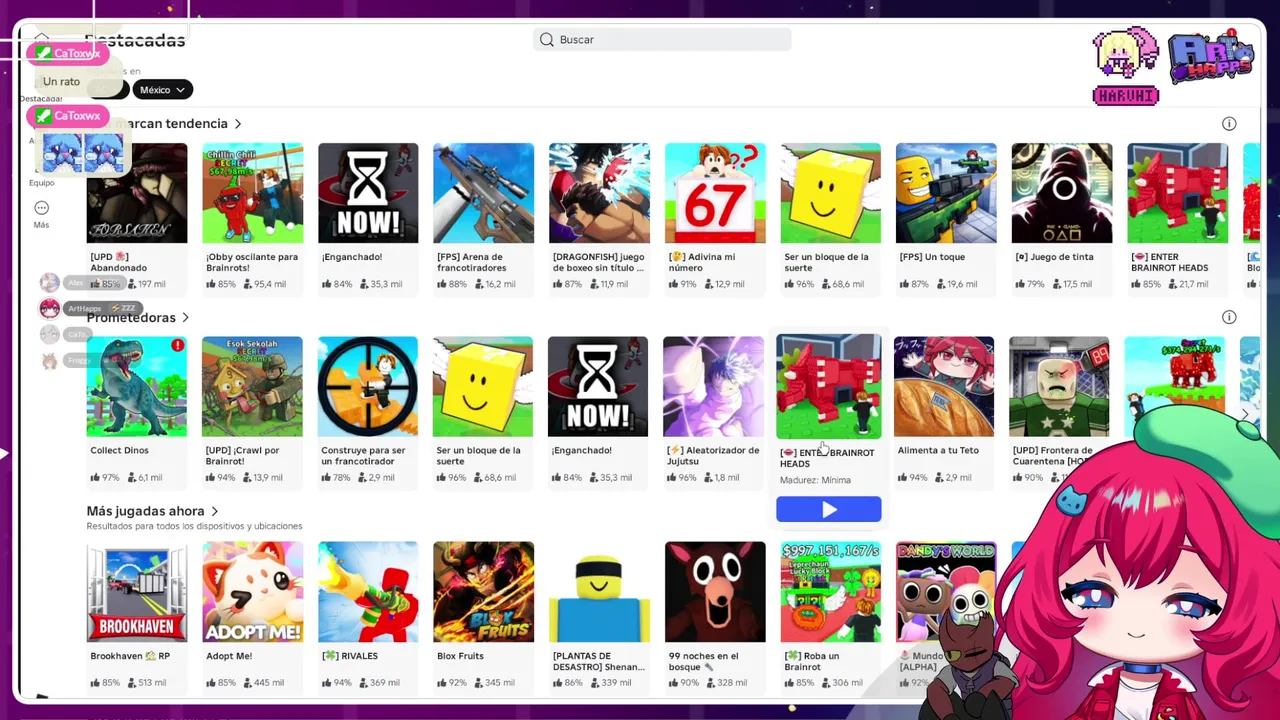Expand the 'marcan tendencia' section chevron
This screenshot has width=1280, height=720.
[238, 124]
